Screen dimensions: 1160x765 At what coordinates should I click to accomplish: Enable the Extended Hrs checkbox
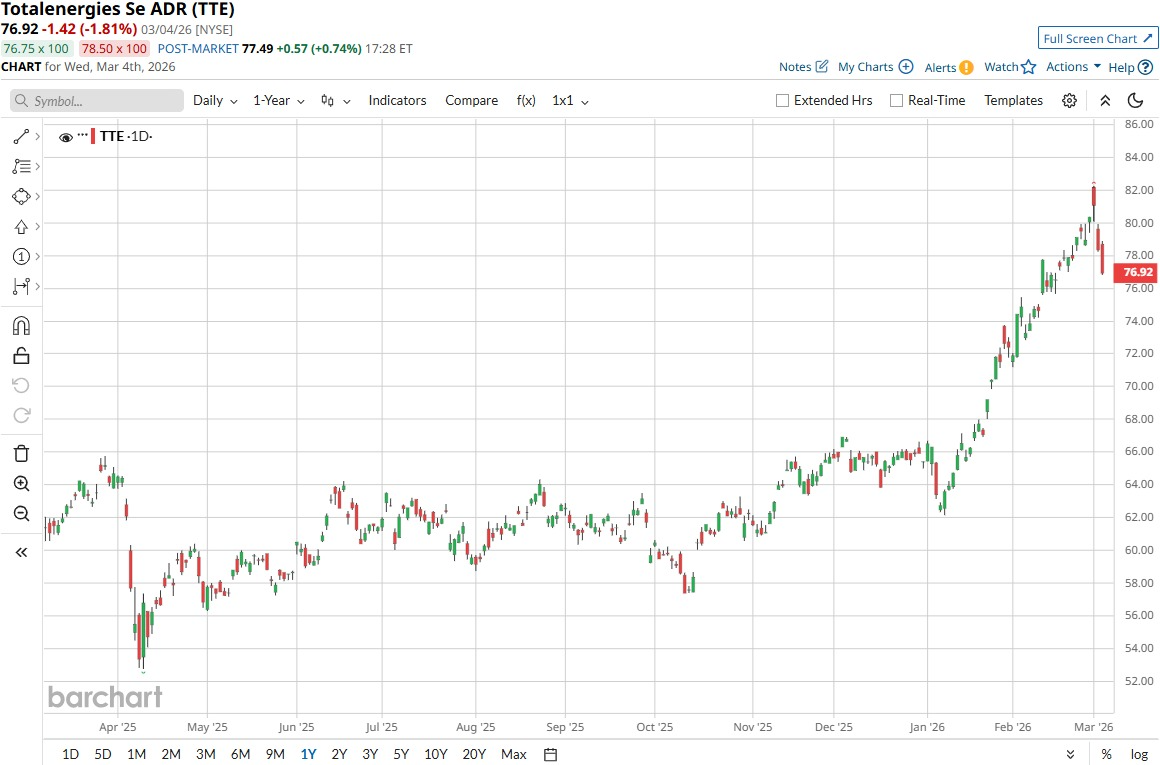(x=783, y=100)
